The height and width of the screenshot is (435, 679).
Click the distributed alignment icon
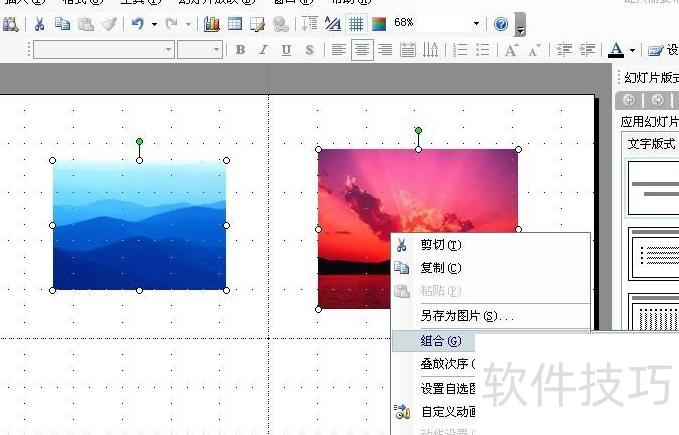pos(407,50)
